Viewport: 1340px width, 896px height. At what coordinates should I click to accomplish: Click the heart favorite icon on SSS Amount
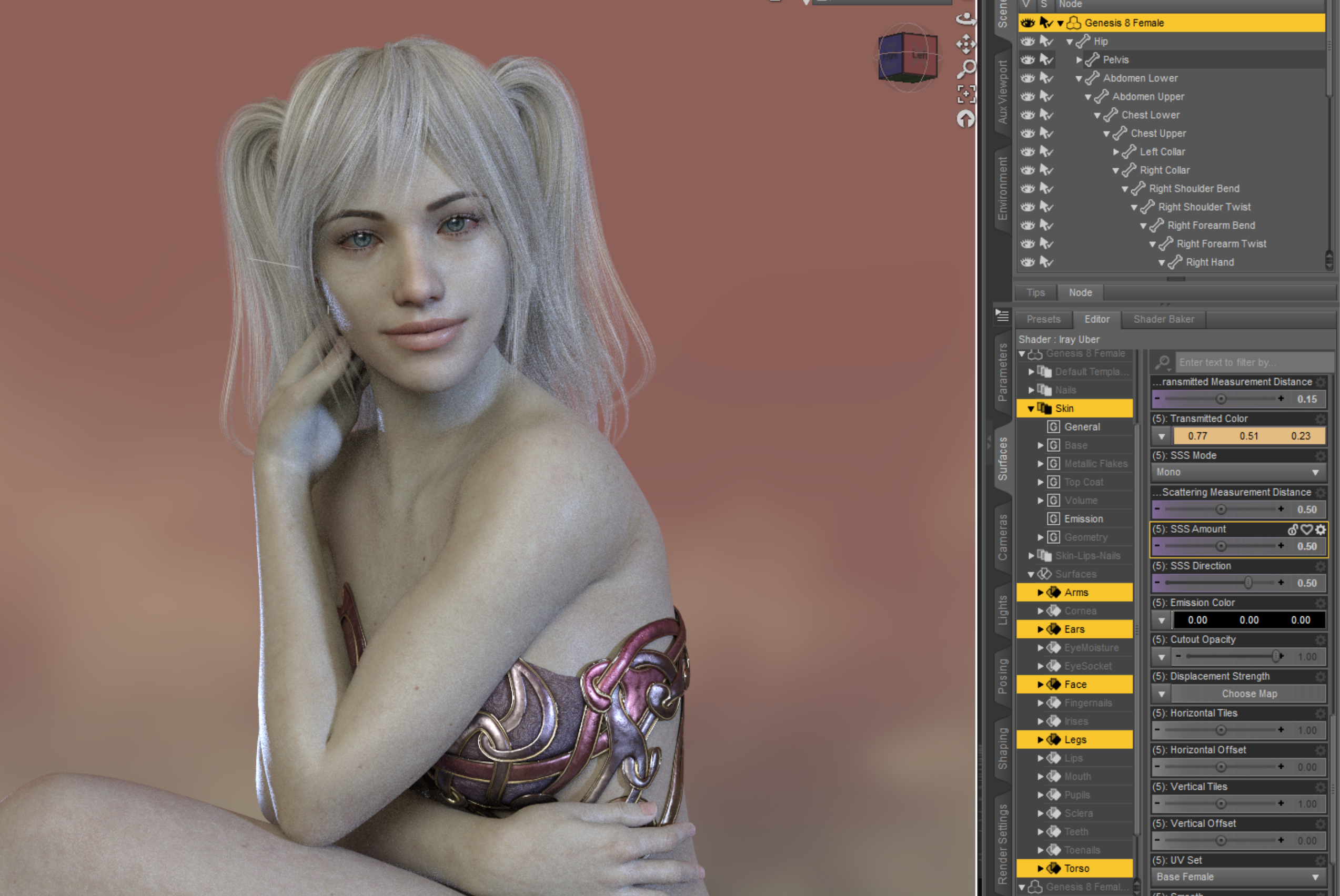point(1307,530)
